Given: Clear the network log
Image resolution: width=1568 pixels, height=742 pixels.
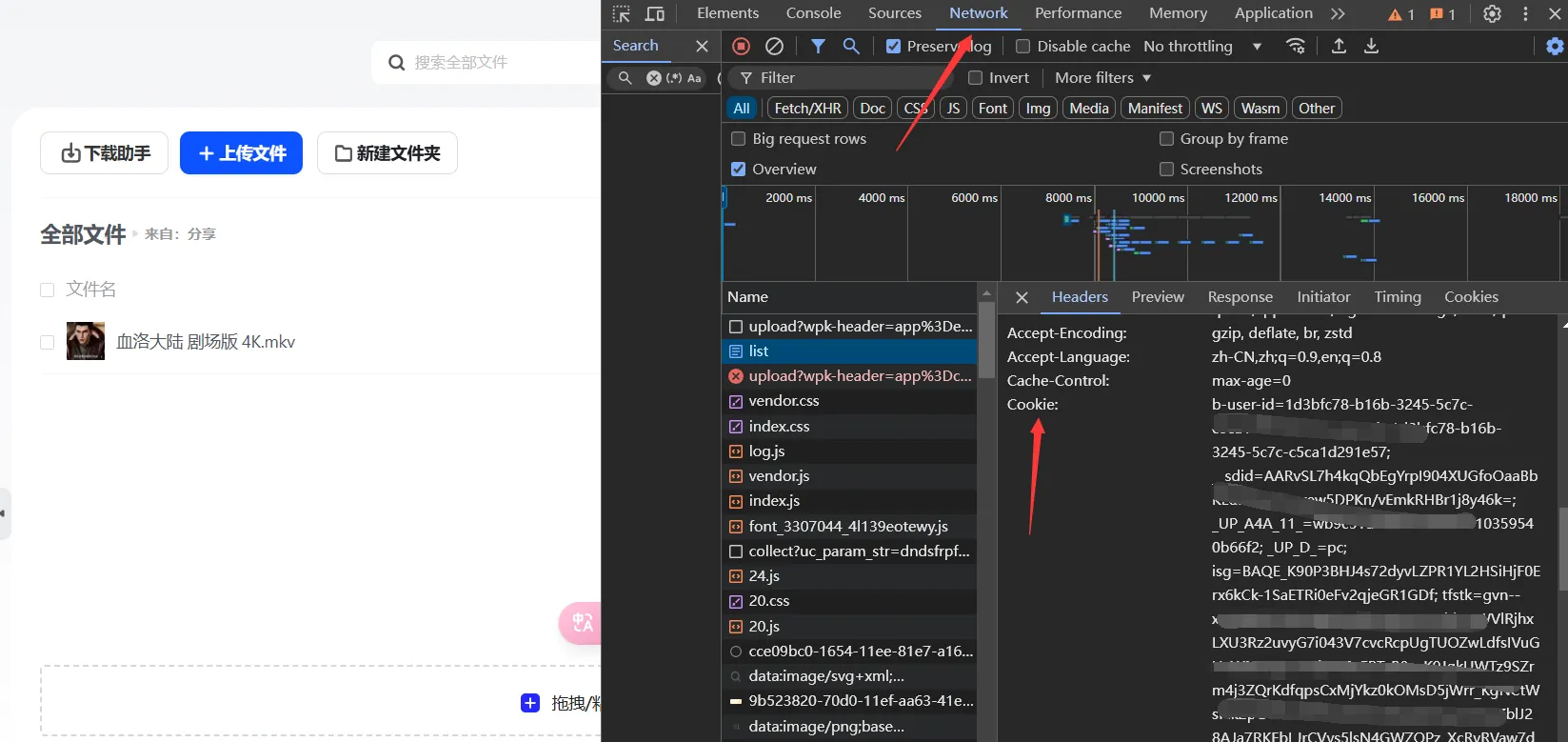Looking at the screenshot, I should pos(775,46).
